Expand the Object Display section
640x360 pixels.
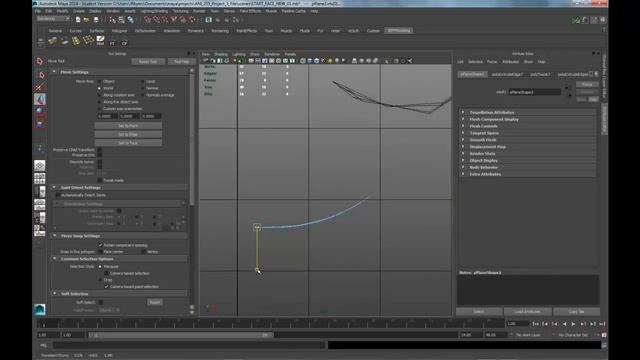click(463, 160)
